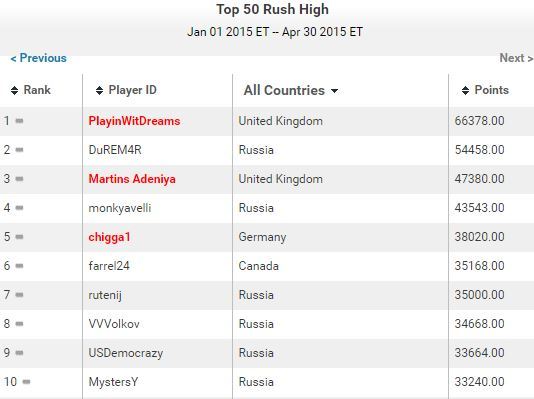The image size is (534, 399).
Task: Select the farrel24 player row
Action: (267, 266)
